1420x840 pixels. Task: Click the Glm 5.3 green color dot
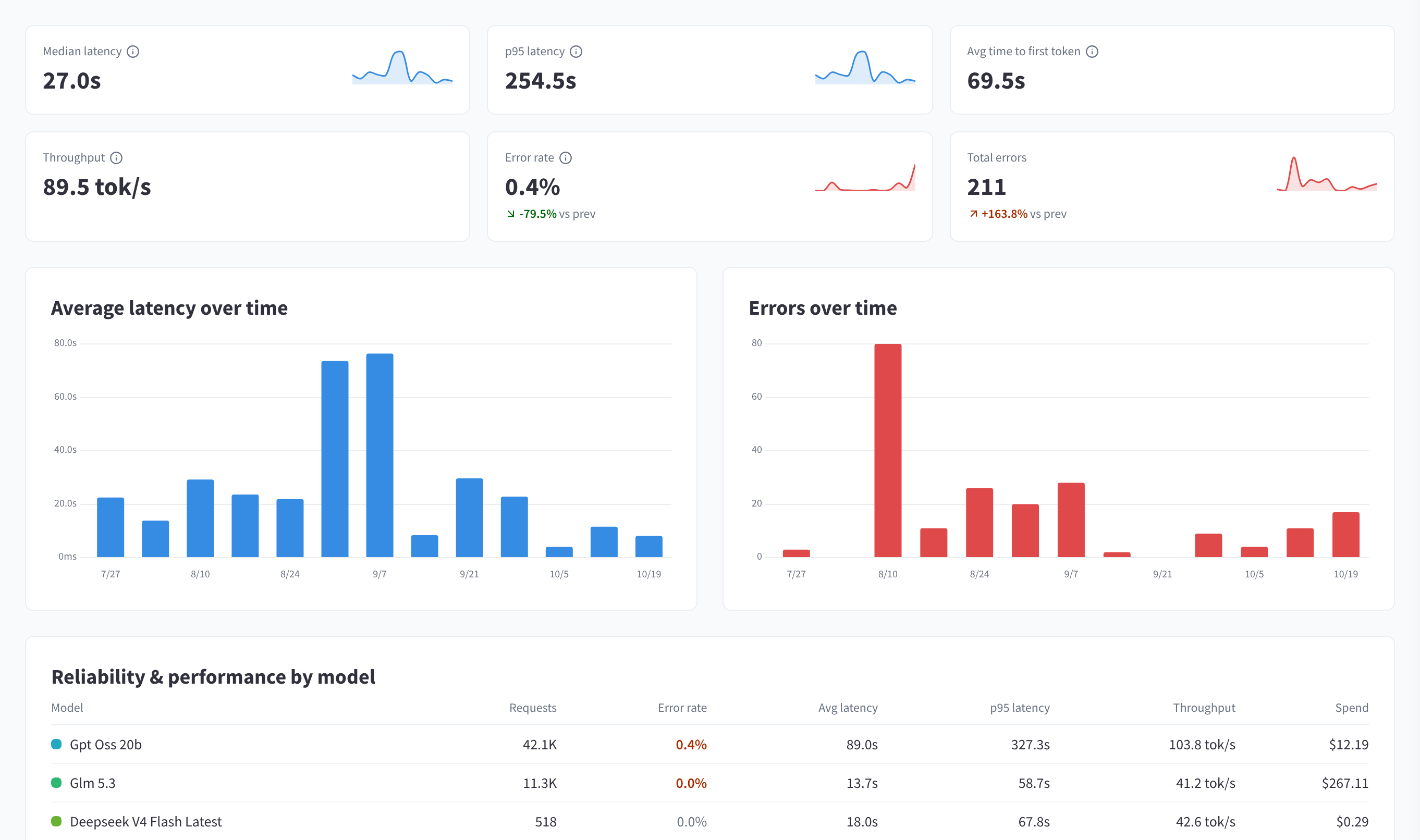click(x=56, y=782)
